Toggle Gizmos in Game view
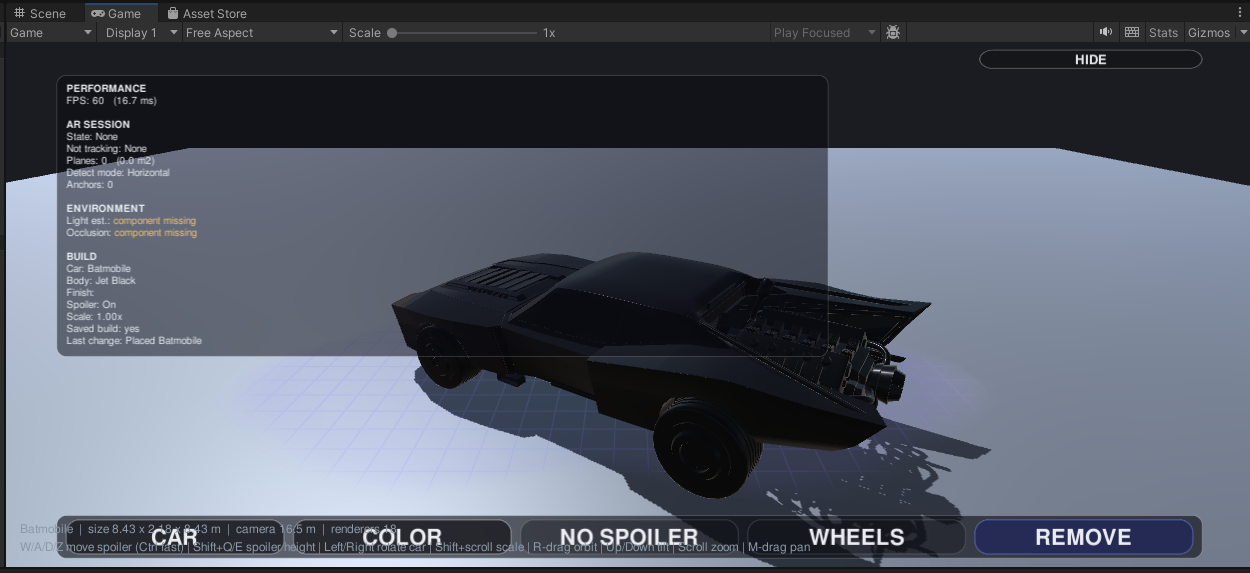Image resolution: width=1250 pixels, height=573 pixels. [x=1209, y=33]
